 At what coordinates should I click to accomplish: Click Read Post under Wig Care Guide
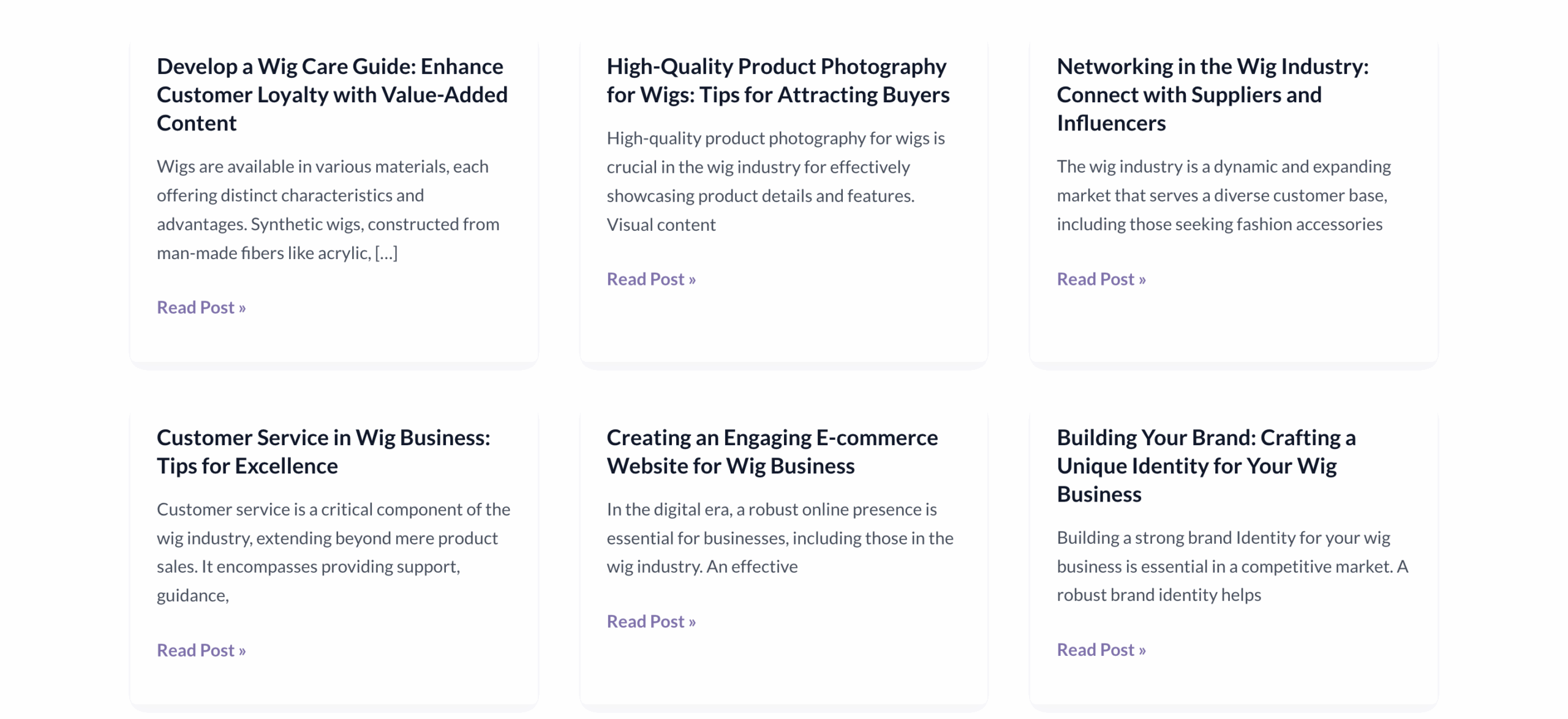click(201, 307)
